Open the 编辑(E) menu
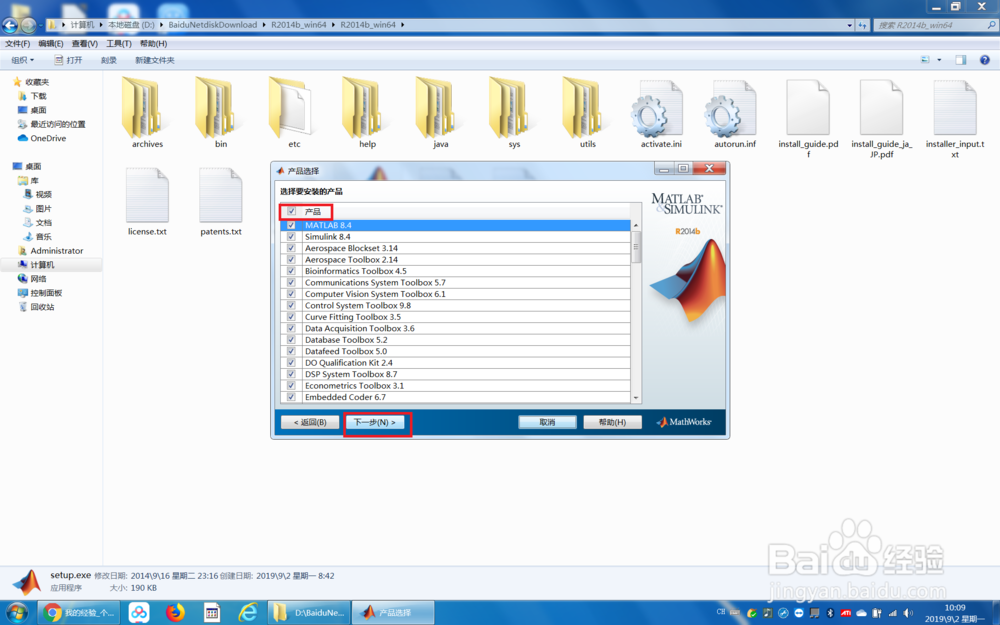 pos(51,43)
